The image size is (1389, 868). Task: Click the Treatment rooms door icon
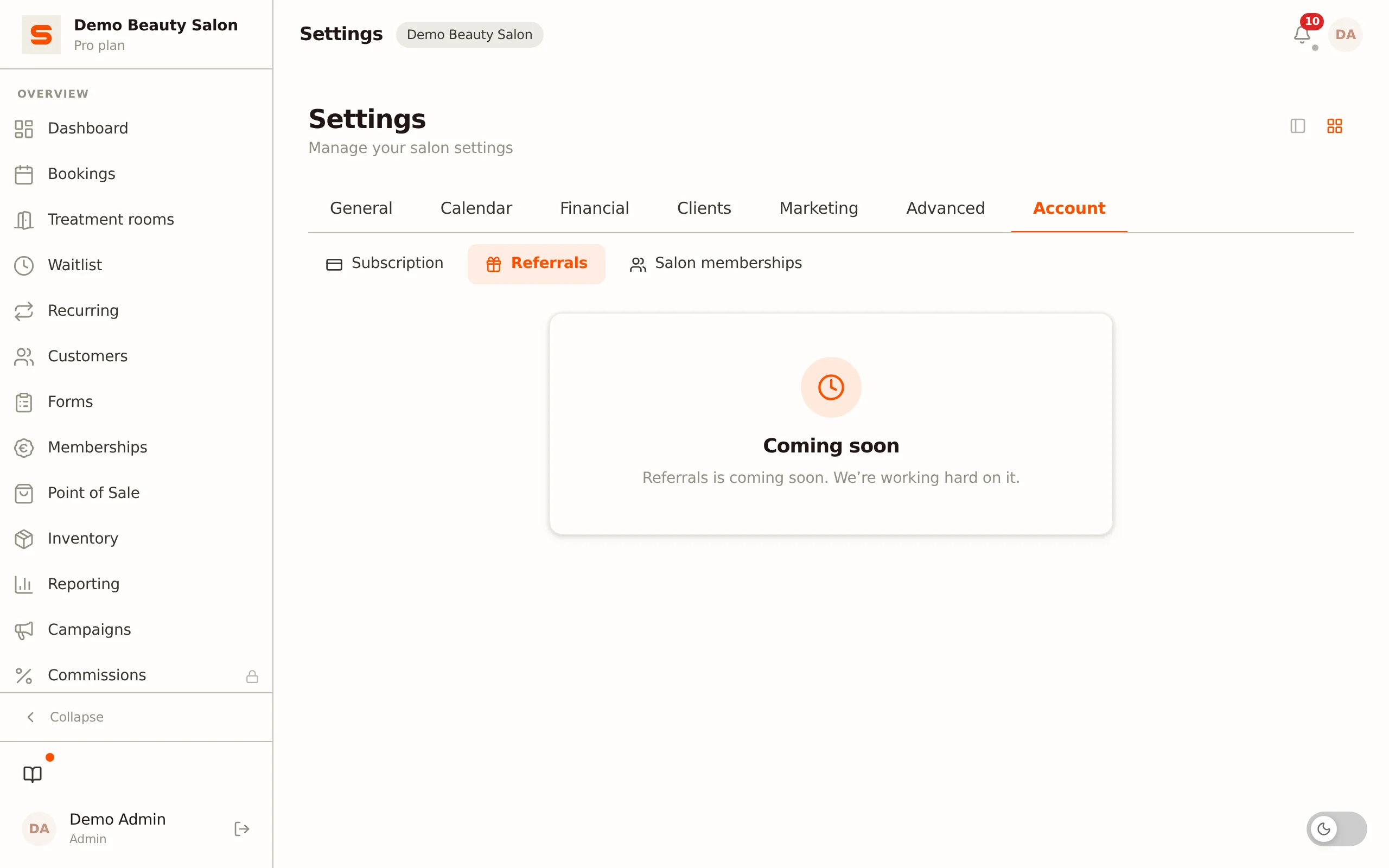(x=23, y=220)
